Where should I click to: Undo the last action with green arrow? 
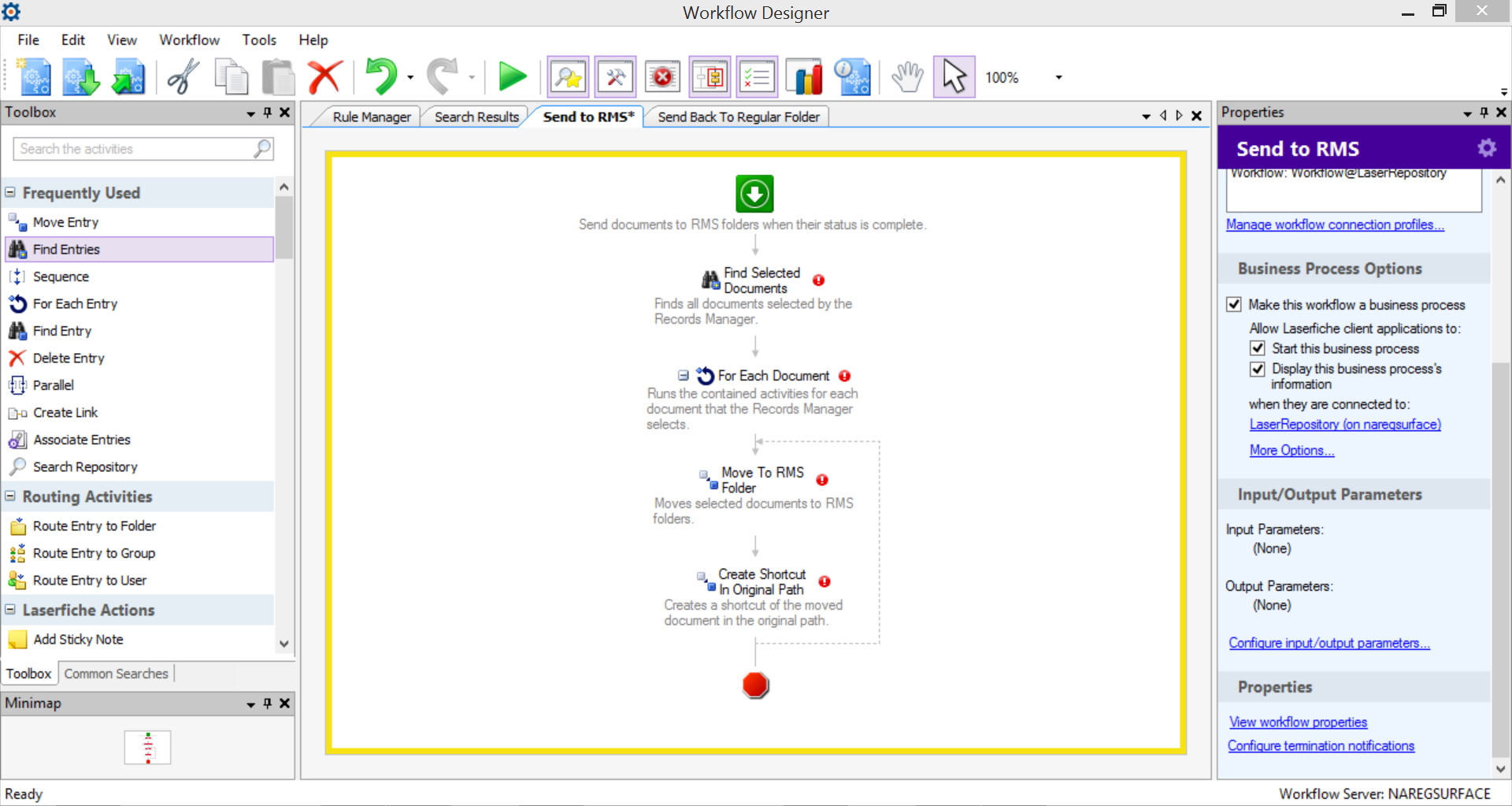tap(381, 77)
